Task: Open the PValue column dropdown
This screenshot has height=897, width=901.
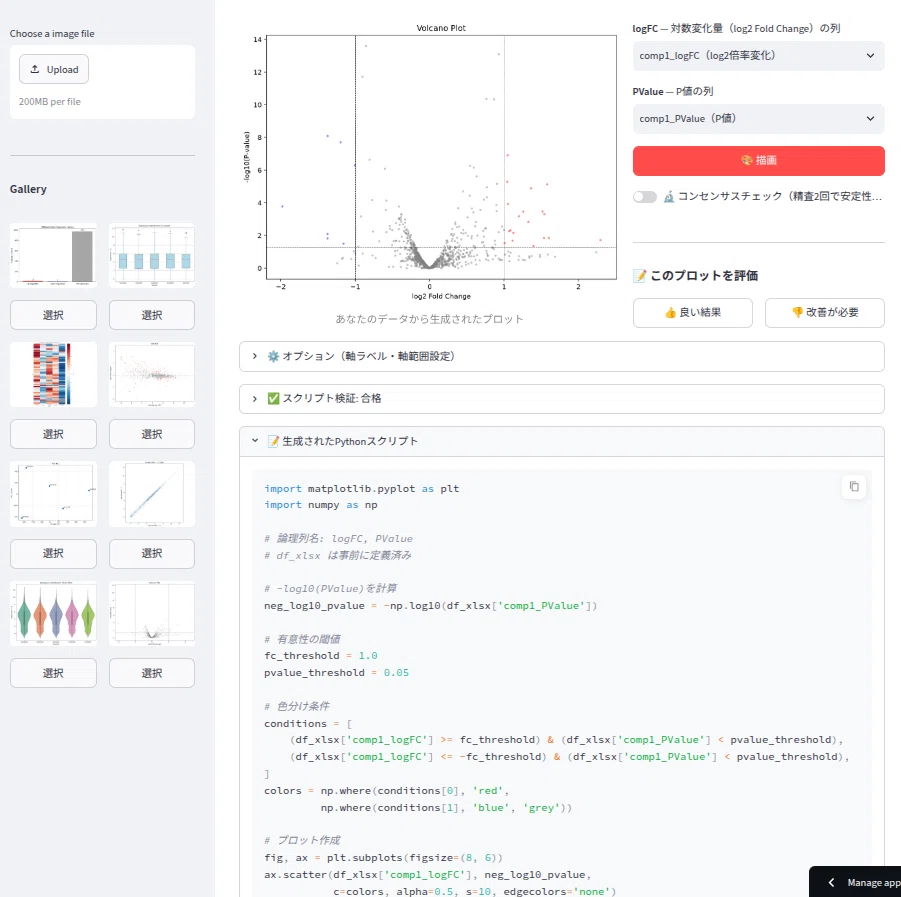Action: click(758, 118)
